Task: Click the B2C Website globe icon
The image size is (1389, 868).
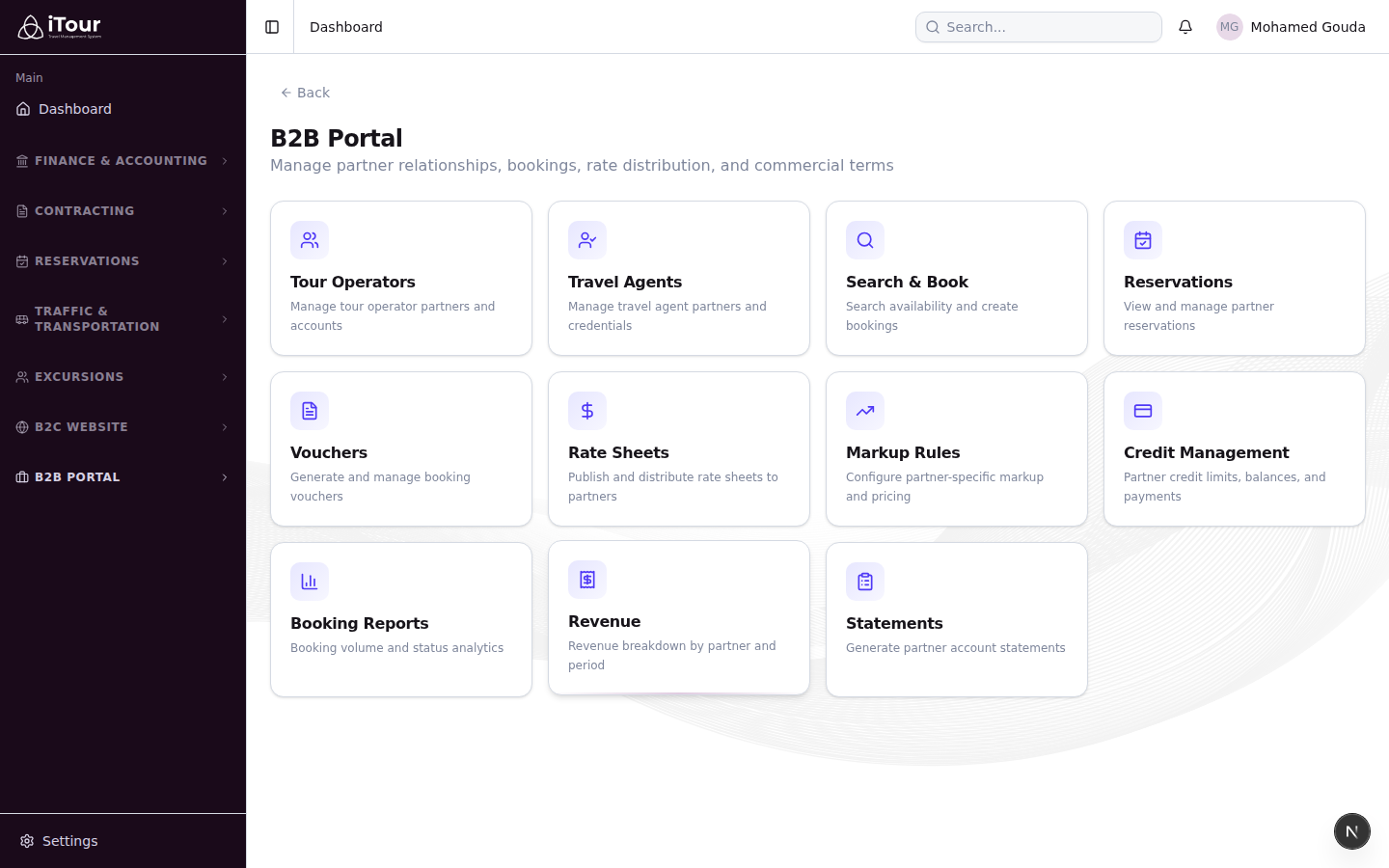Action: click(x=22, y=427)
